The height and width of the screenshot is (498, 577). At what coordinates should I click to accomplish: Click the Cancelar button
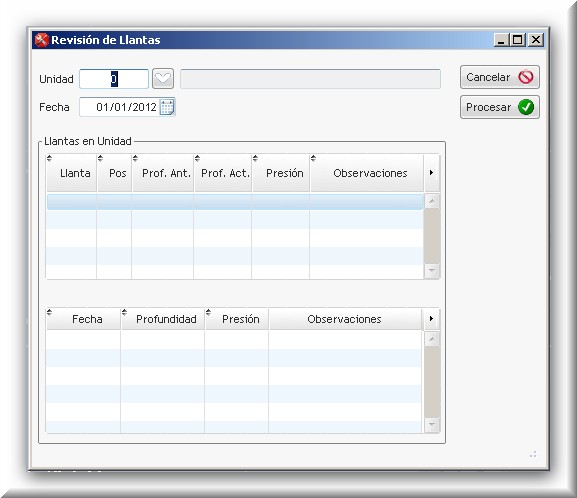point(500,77)
